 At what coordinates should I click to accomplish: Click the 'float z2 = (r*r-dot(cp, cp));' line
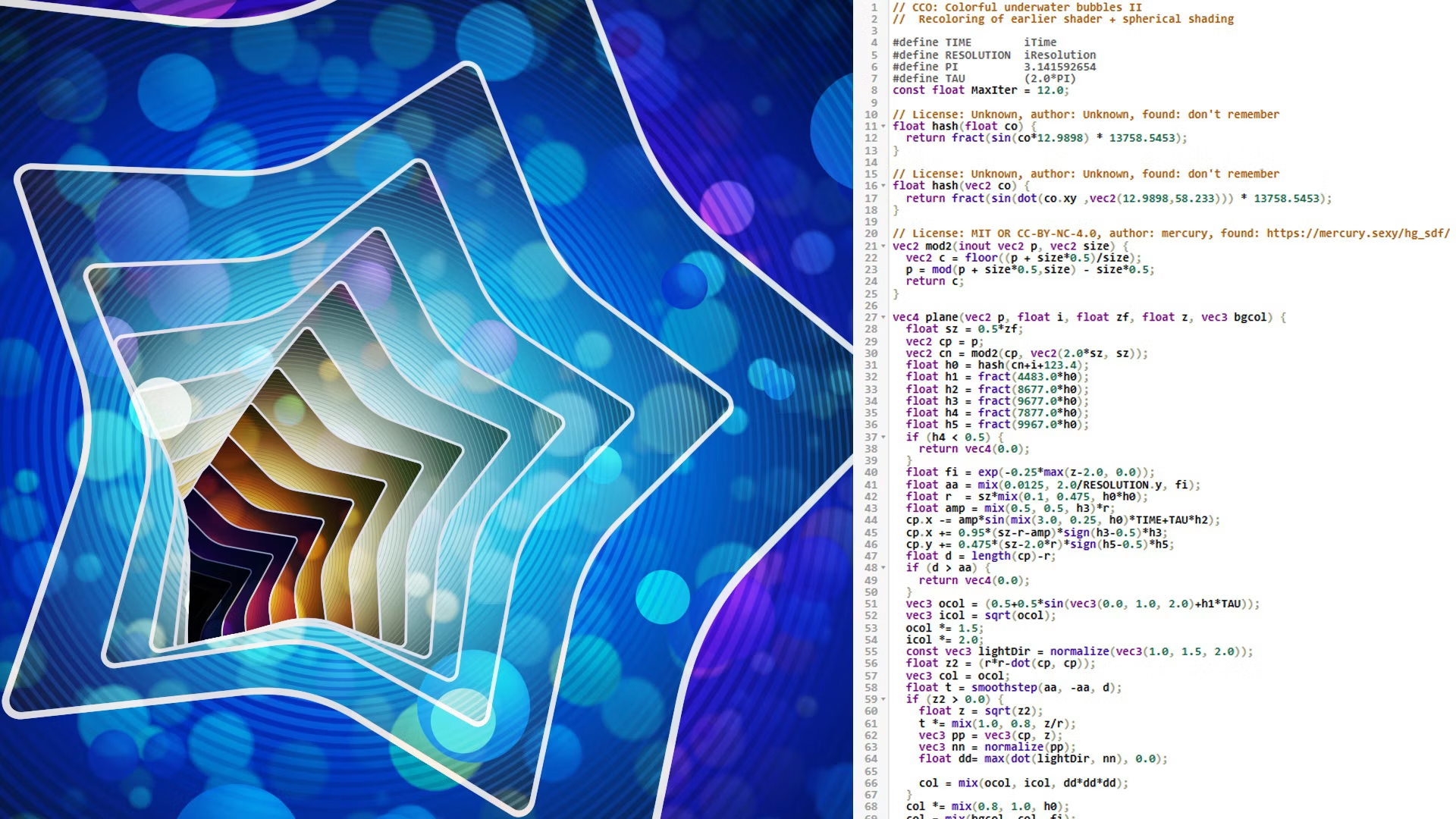coord(1001,664)
